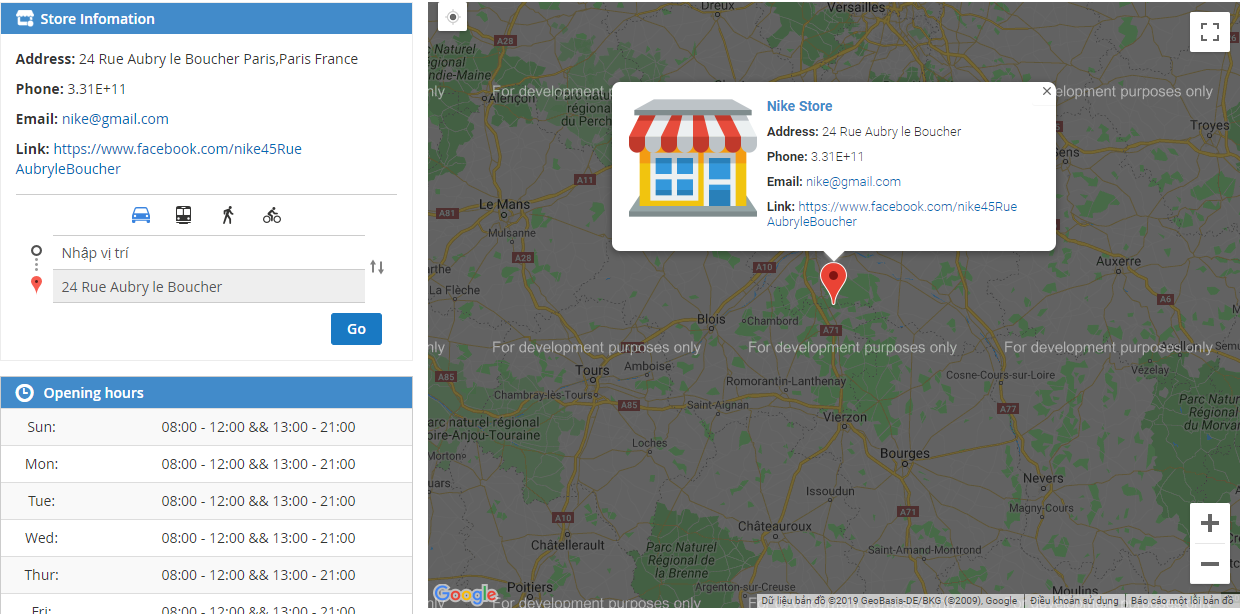
Task: Click the Vierzon label on map
Action: click(844, 417)
